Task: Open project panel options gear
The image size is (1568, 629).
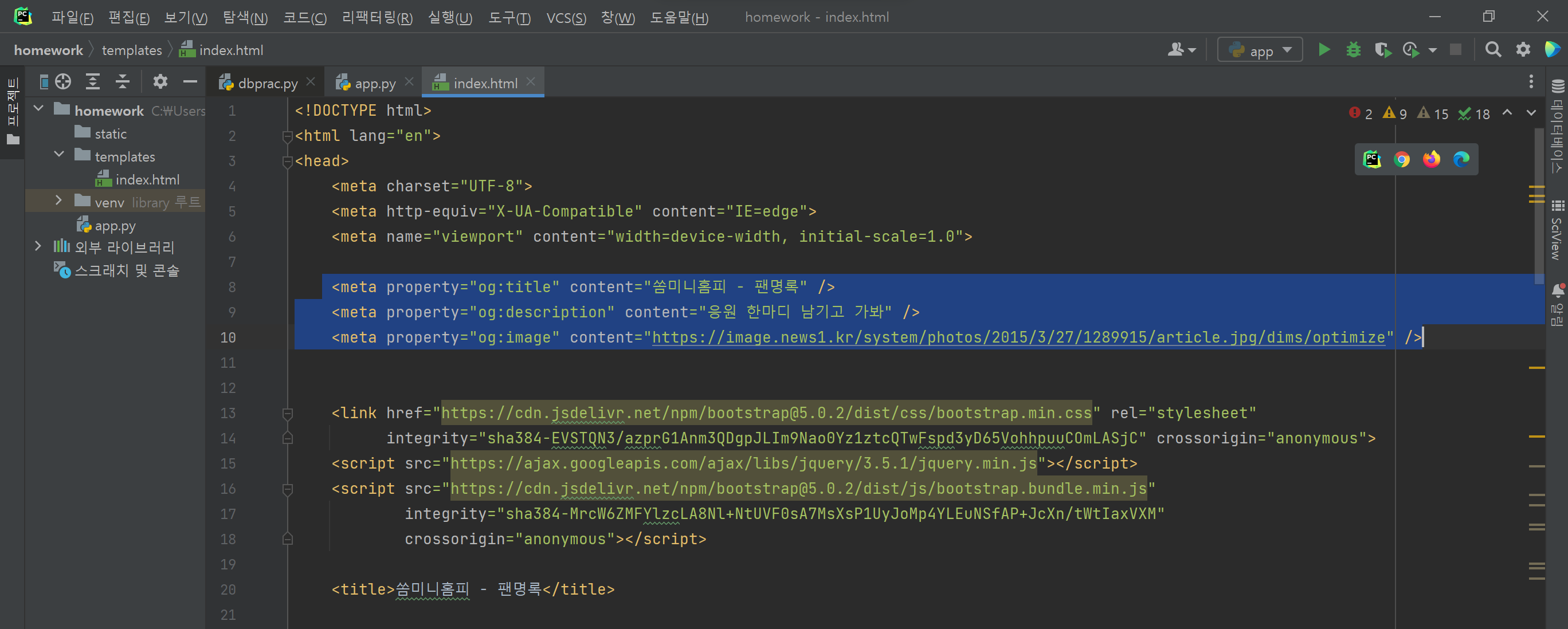Action: (160, 81)
